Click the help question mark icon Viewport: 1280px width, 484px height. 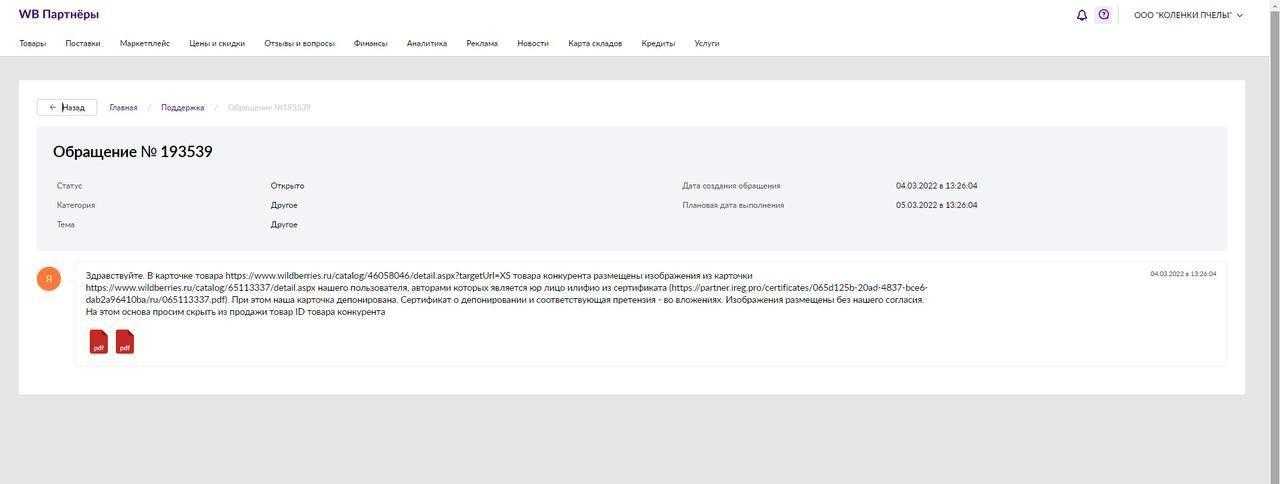(1103, 15)
